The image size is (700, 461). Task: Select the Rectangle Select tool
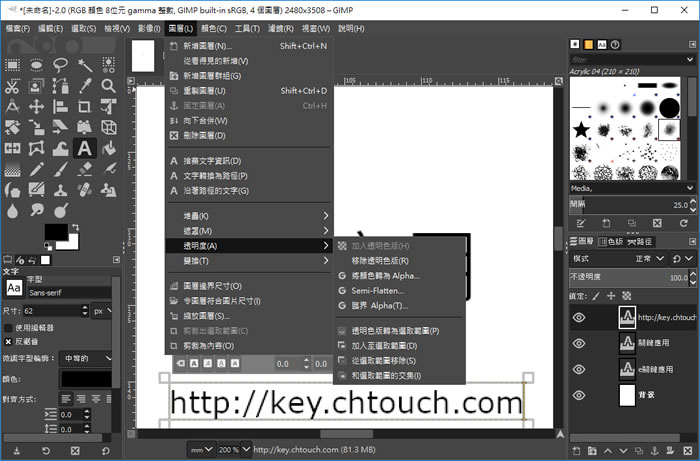click(12, 65)
